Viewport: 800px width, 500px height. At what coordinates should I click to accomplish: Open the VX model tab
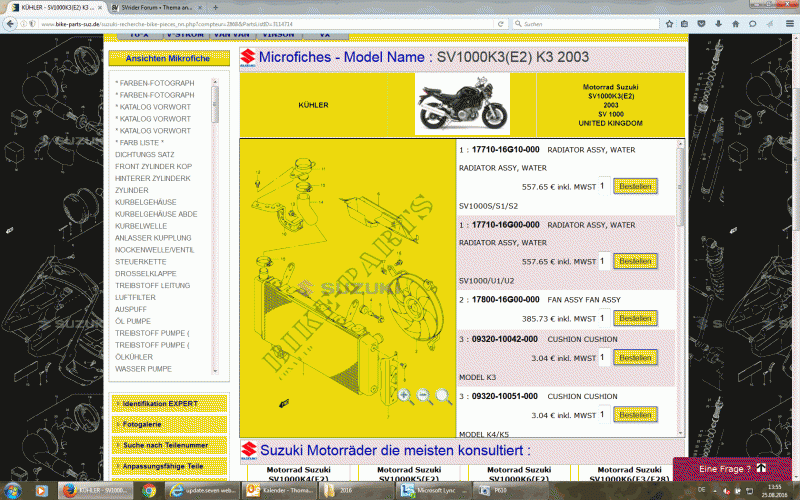tap(325, 35)
